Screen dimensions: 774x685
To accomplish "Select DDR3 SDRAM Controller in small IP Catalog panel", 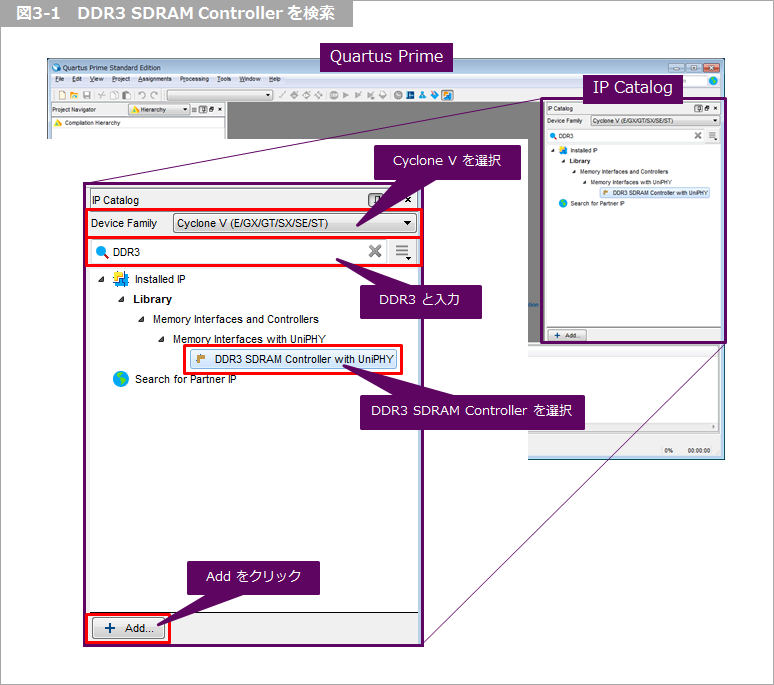I will 655,193.
